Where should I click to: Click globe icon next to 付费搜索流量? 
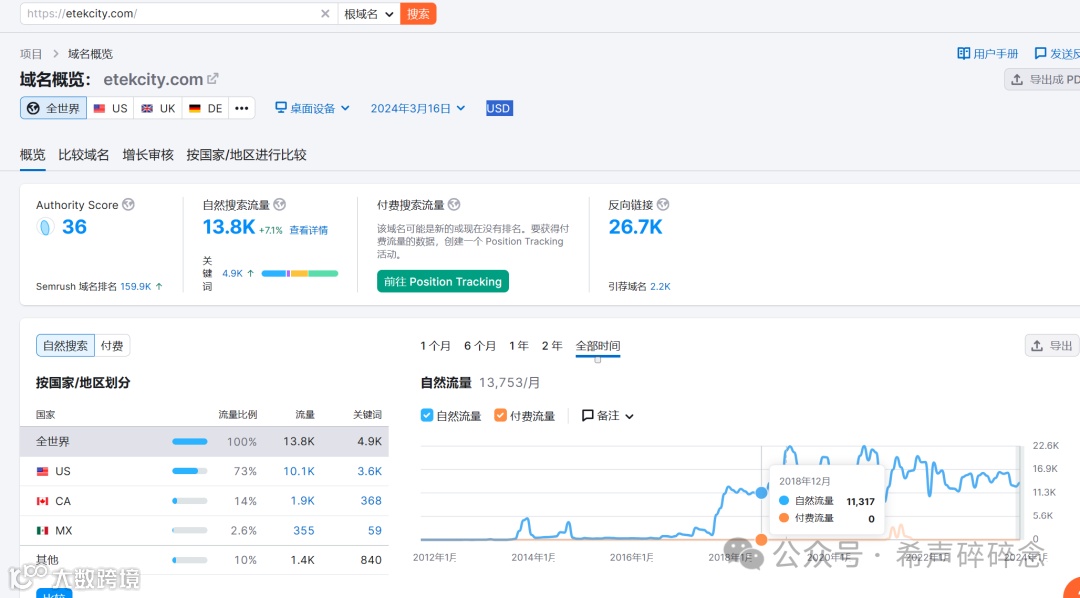454,205
